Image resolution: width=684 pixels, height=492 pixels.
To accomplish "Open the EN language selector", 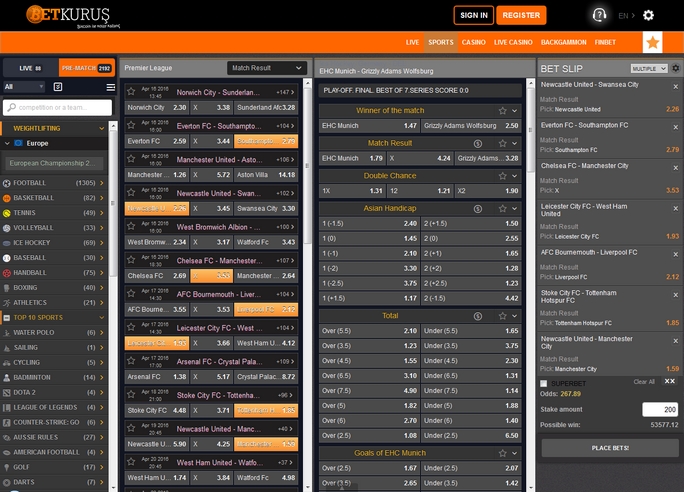I will tap(626, 16).
